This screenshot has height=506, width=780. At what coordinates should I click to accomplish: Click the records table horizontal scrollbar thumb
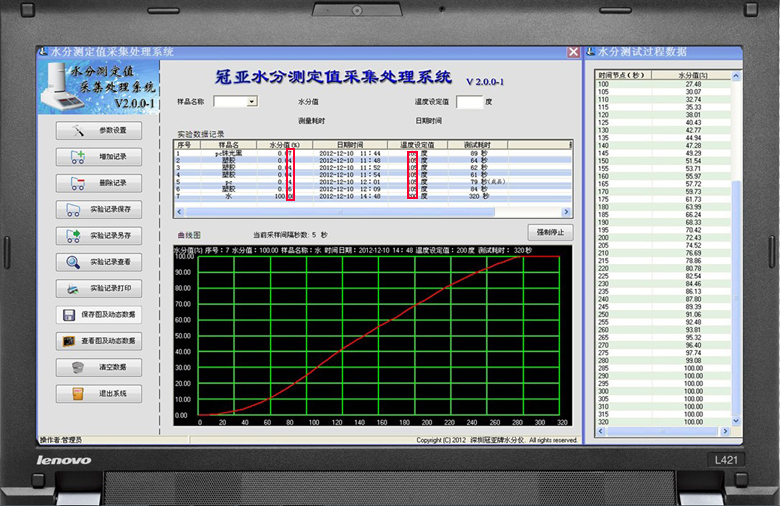click(x=340, y=212)
